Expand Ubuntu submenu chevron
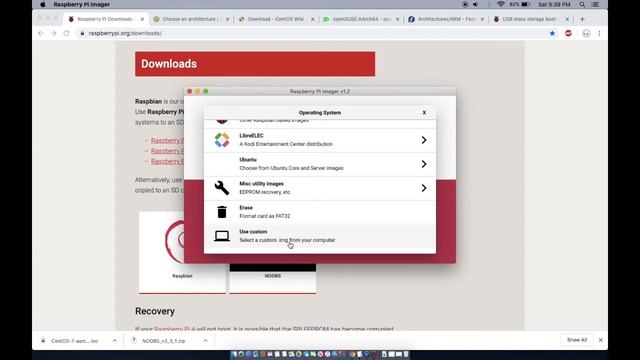Viewport: 640px width, 360px height. pyautogui.click(x=424, y=164)
